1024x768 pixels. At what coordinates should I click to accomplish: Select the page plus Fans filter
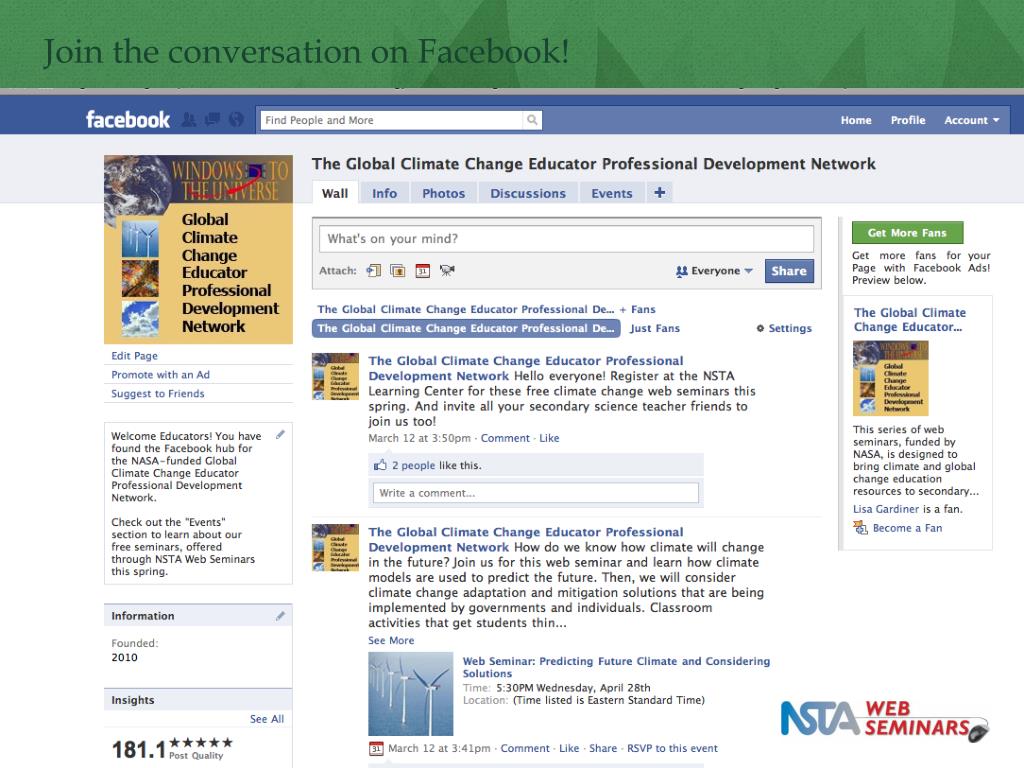(x=486, y=310)
